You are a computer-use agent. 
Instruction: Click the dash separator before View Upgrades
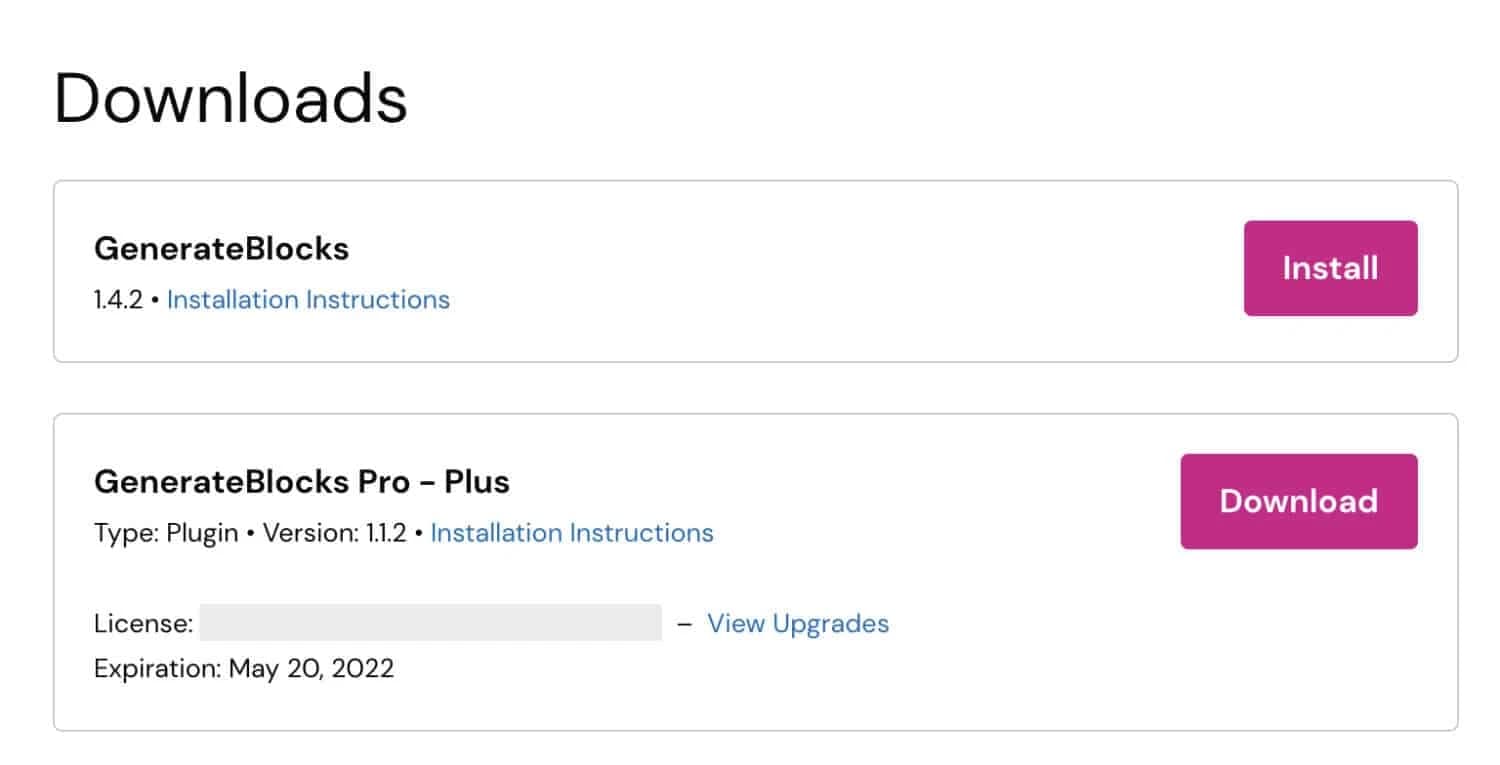(x=685, y=623)
